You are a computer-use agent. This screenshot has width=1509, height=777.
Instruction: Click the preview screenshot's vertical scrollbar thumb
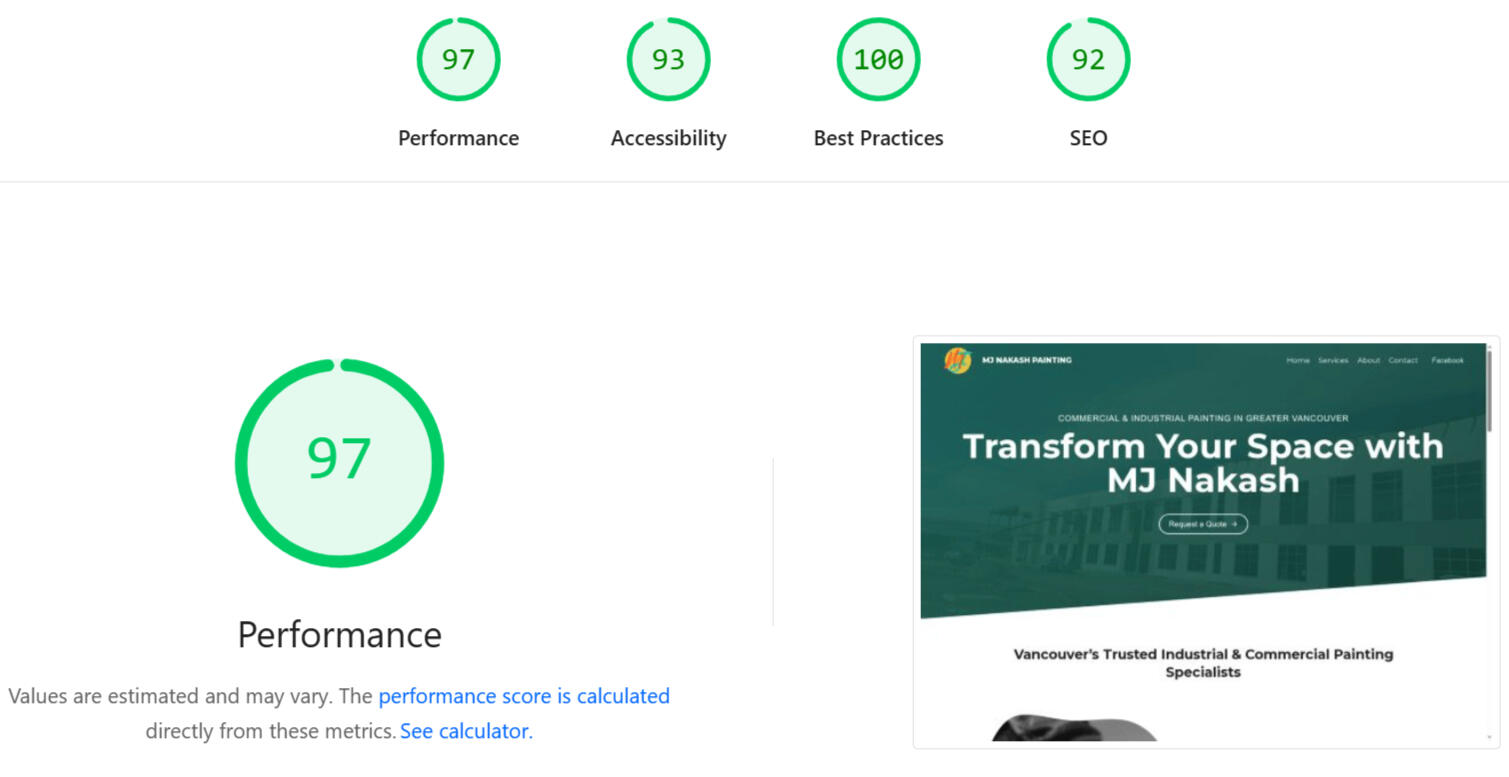click(1489, 390)
